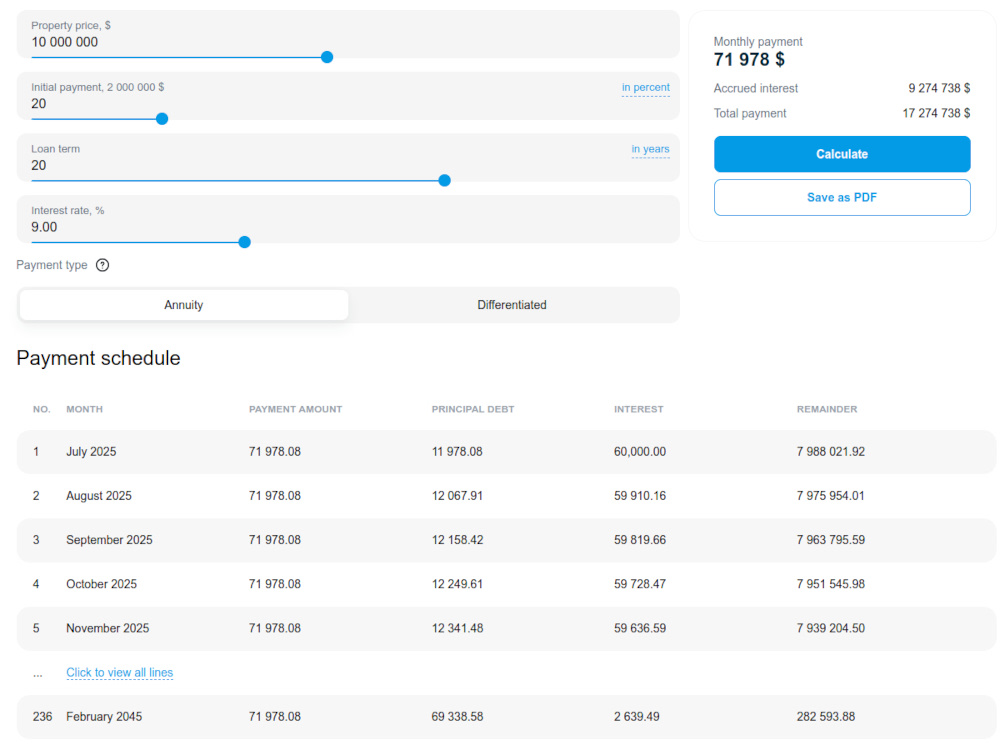
Task: Click the INTEREST column header
Action: [638, 409]
